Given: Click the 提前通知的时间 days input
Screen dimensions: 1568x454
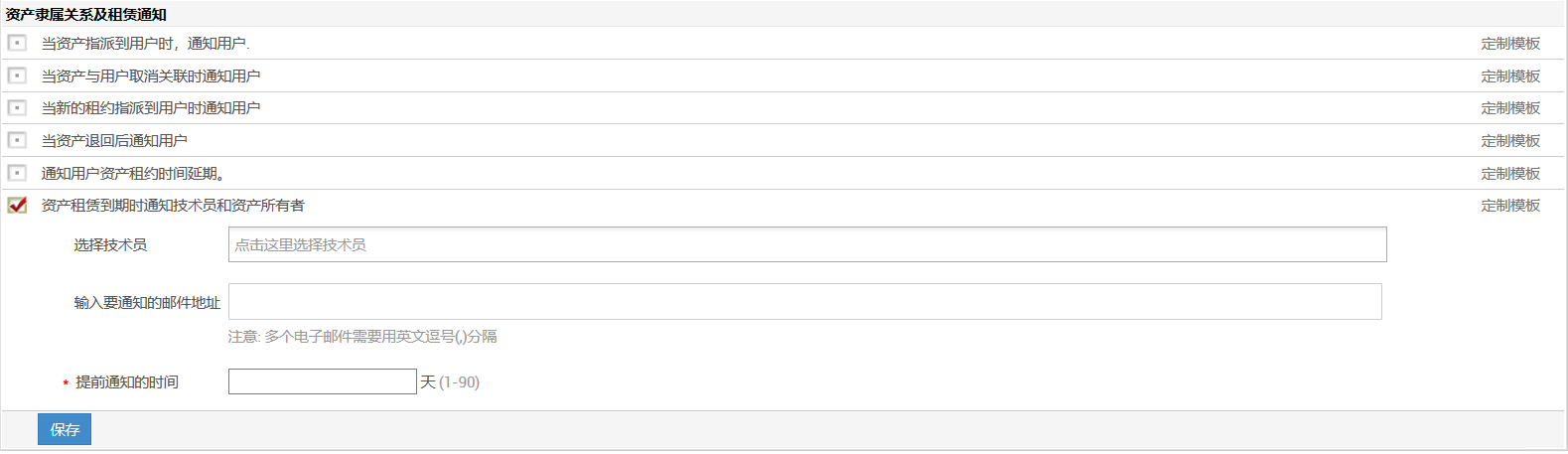Looking at the screenshot, I should [322, 381].
